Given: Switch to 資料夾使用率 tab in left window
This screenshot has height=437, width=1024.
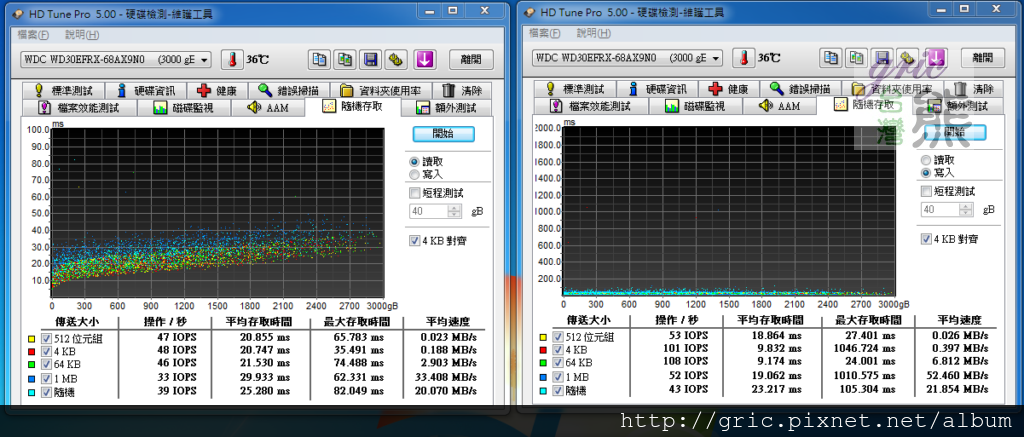Looking at the screenshot, I should pyautogui.click(x=380, y=91).
